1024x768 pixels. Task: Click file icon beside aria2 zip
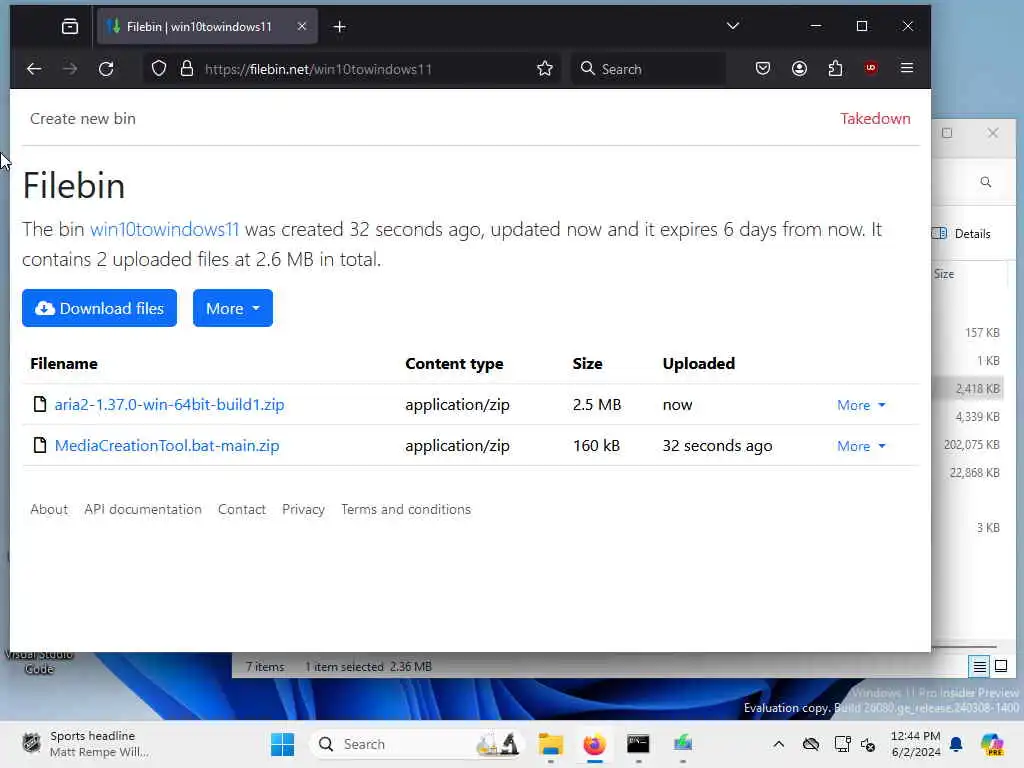(x=40, y=404)
